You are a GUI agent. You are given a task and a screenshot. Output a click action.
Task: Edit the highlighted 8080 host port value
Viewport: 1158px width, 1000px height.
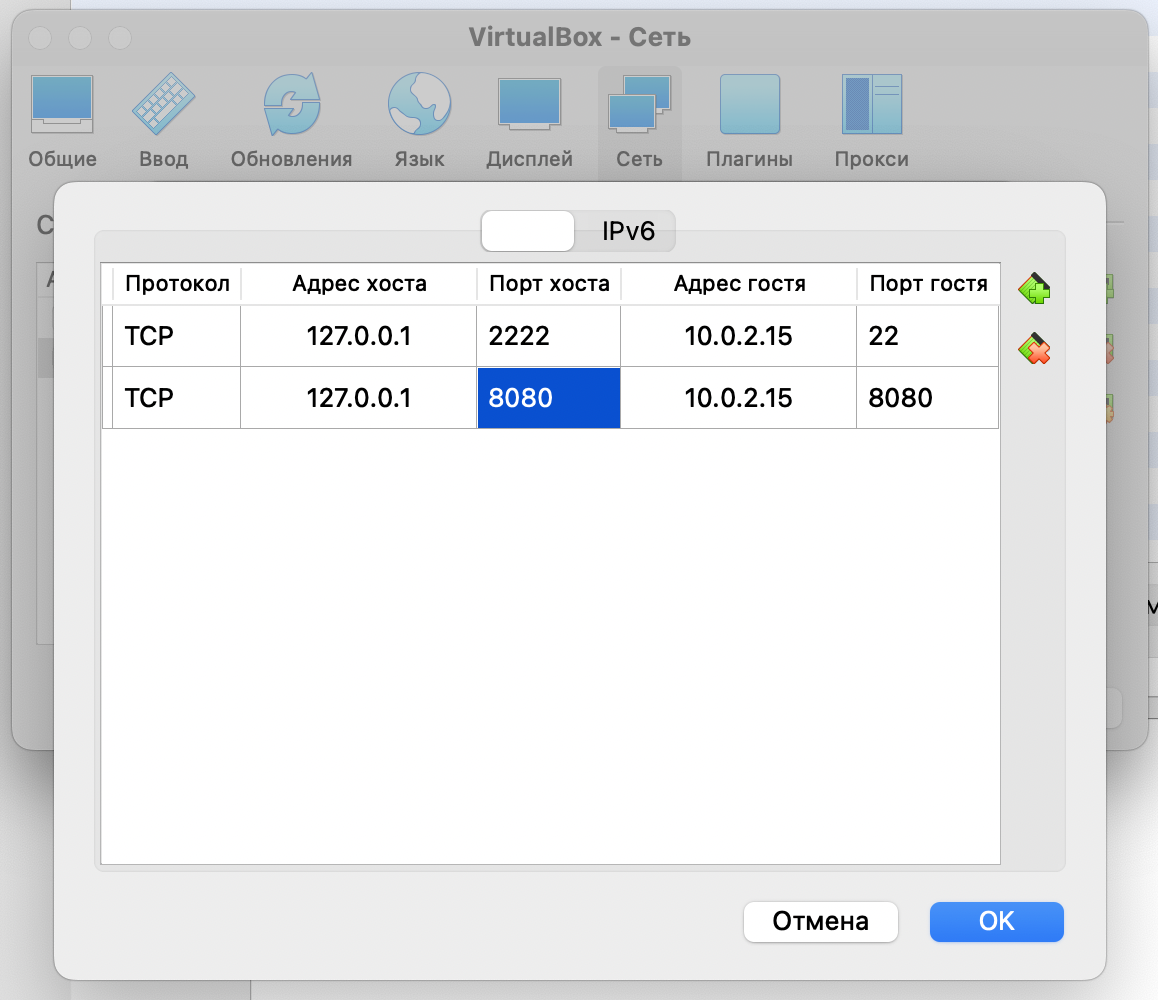(548, 397)
